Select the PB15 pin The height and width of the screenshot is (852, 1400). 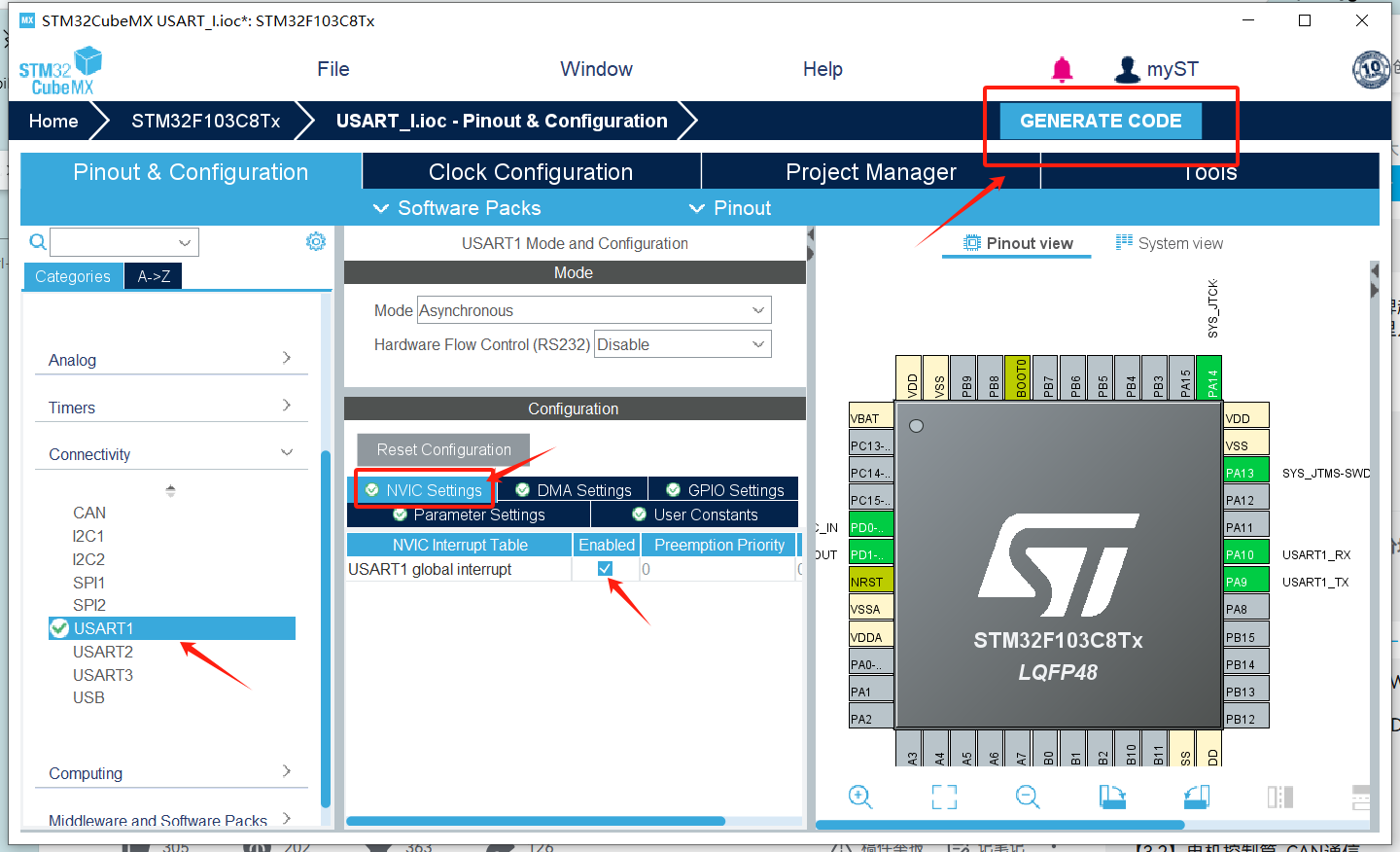[x=1246, y=637]
